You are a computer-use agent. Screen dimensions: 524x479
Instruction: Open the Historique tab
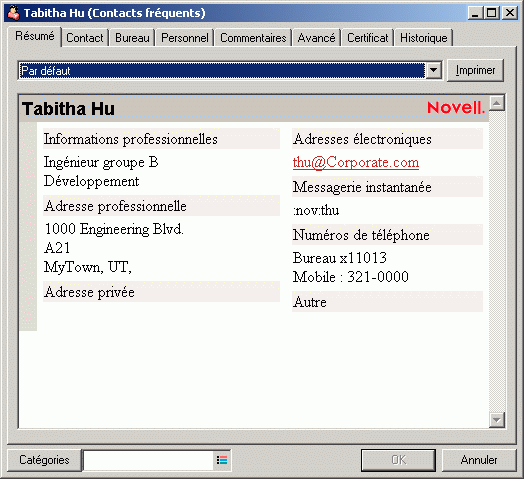click(x=423, y=38)
